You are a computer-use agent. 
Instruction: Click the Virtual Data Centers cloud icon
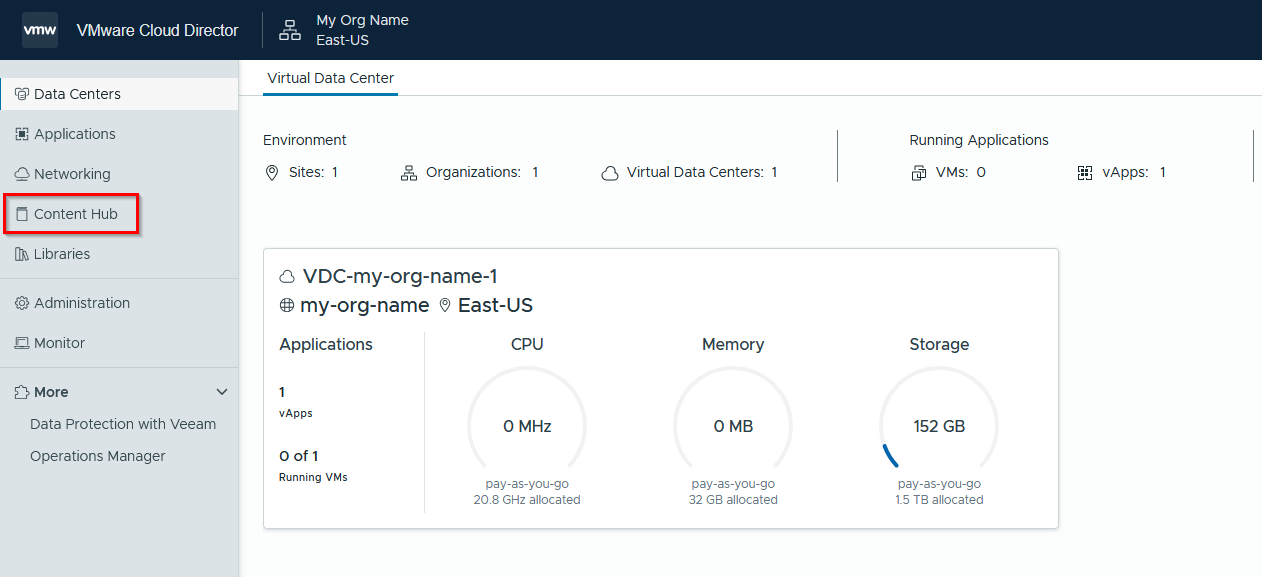pos(610,173)
